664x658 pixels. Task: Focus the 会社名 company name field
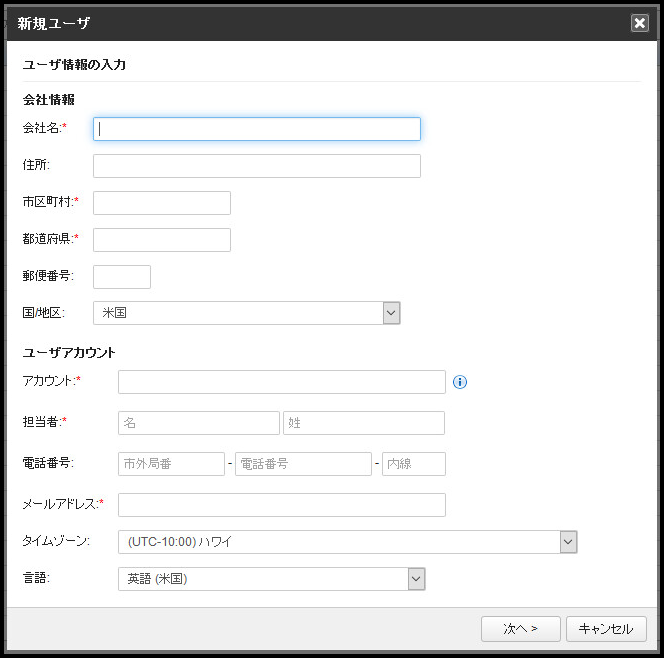257,129
